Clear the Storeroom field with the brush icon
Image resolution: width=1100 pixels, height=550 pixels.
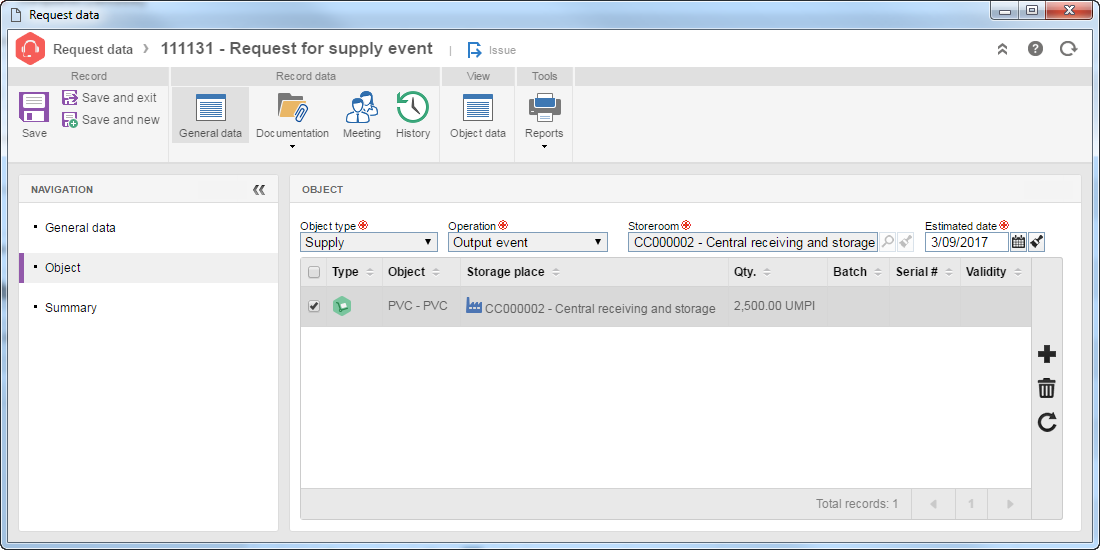(x=906, y=242)
